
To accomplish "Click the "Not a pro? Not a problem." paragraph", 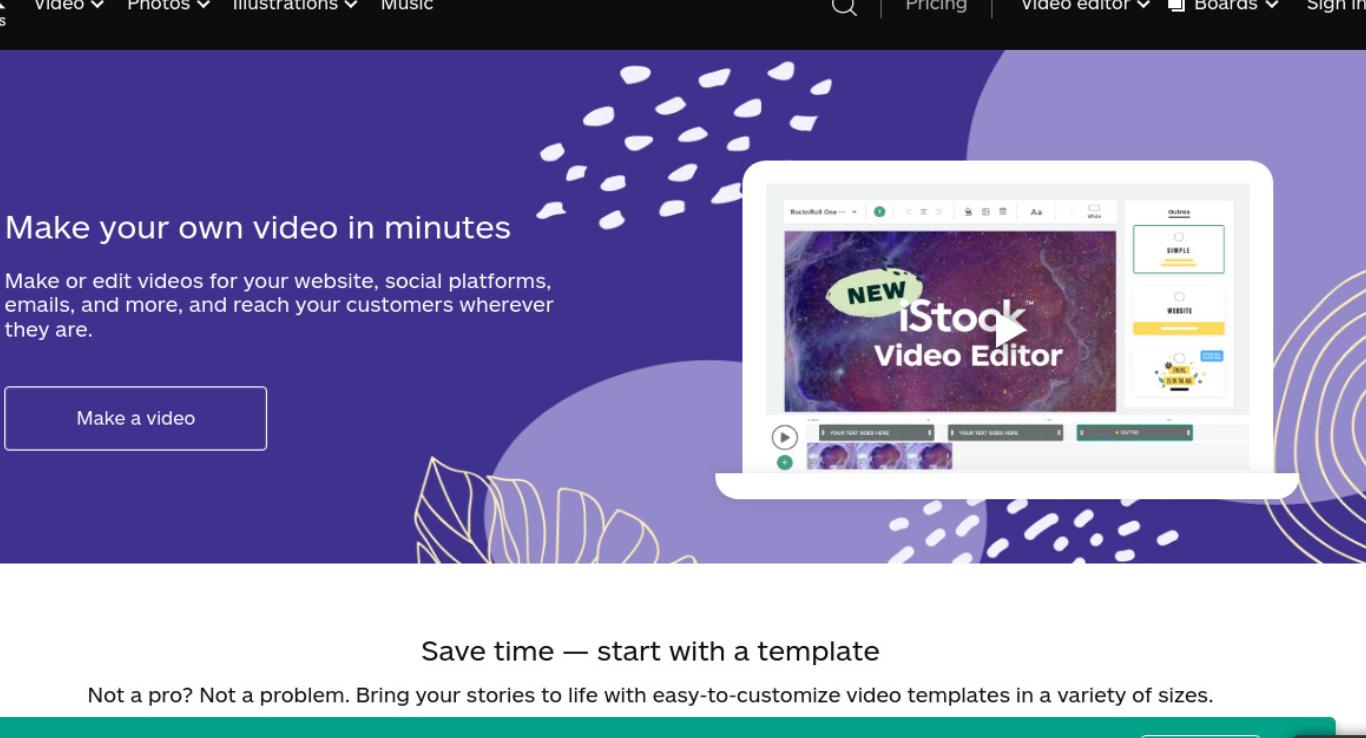I will [x=650, y=695].
